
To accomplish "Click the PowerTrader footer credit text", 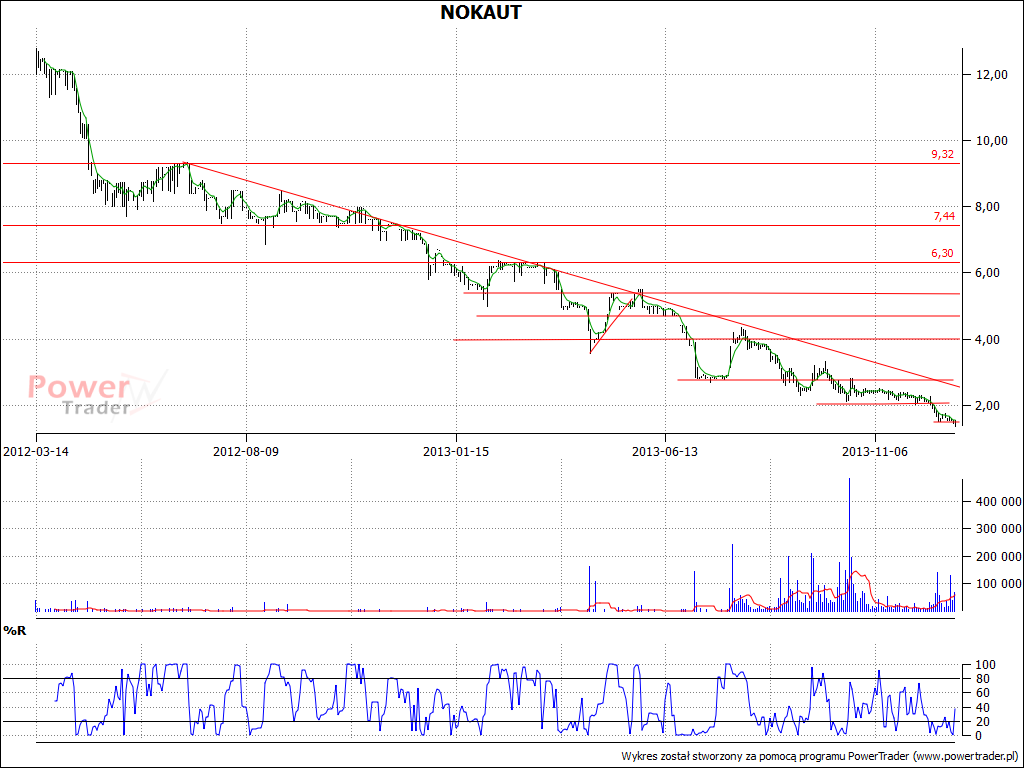I will coord(822,757).
